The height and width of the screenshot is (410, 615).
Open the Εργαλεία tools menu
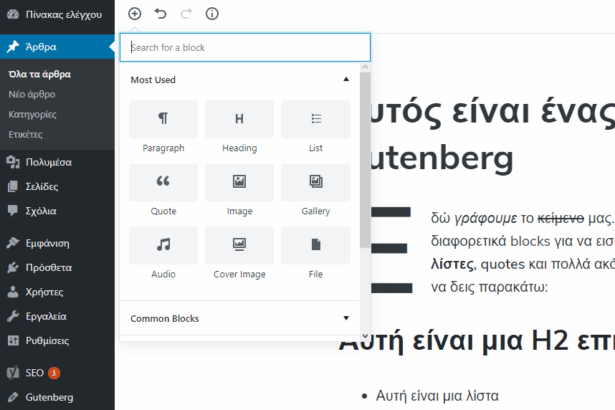[57, 316]
